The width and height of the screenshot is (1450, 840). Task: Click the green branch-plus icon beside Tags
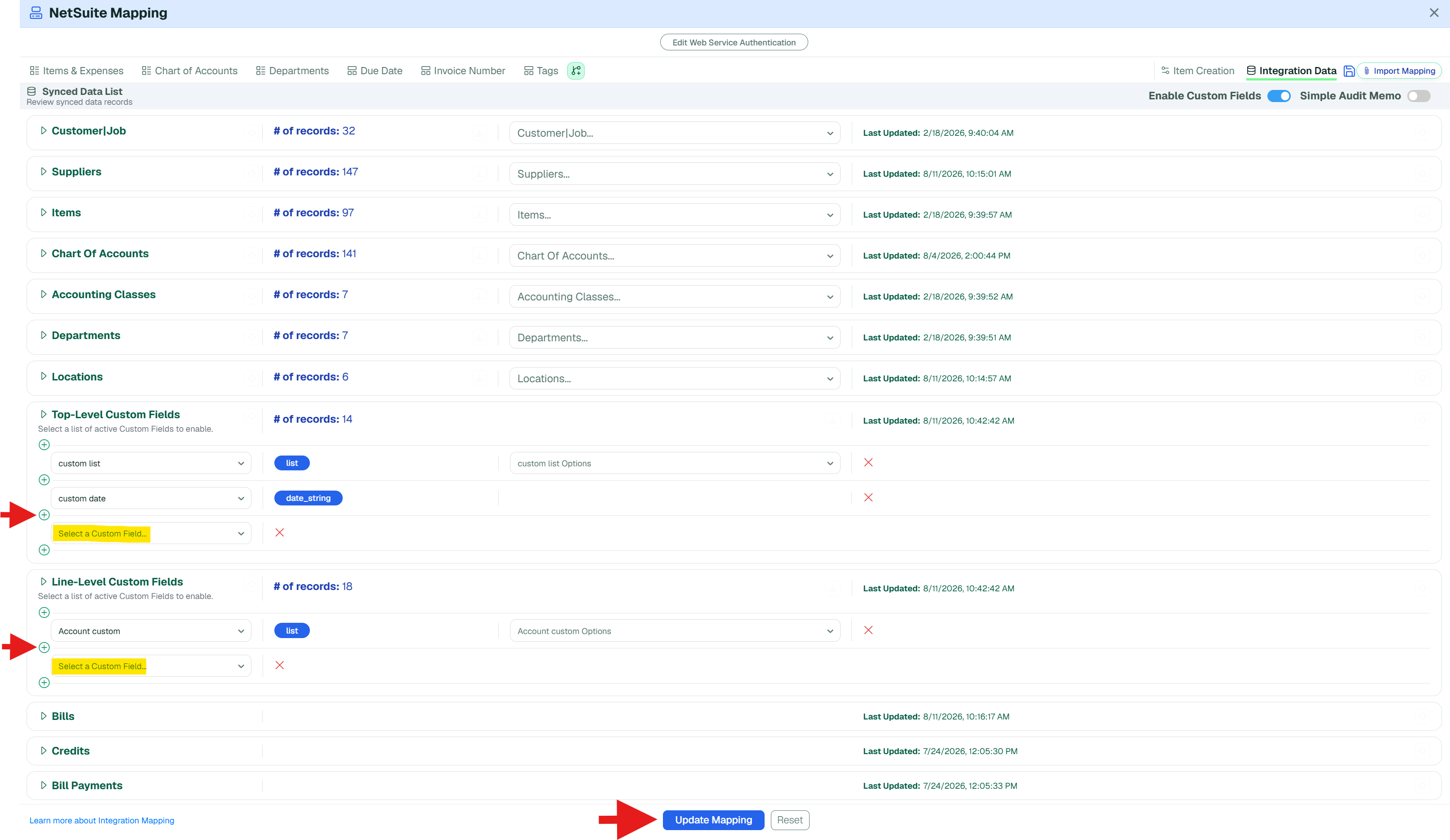576,70
